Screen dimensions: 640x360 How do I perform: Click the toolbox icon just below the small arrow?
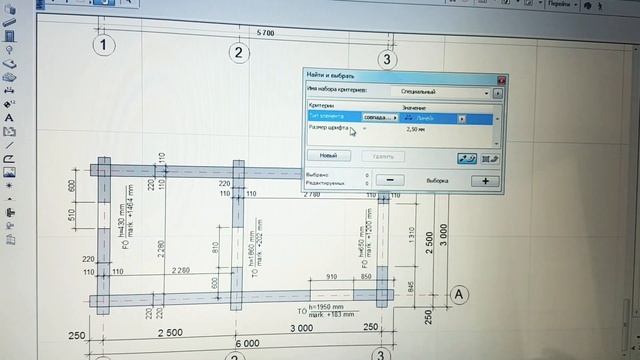[x=10, y=212]
